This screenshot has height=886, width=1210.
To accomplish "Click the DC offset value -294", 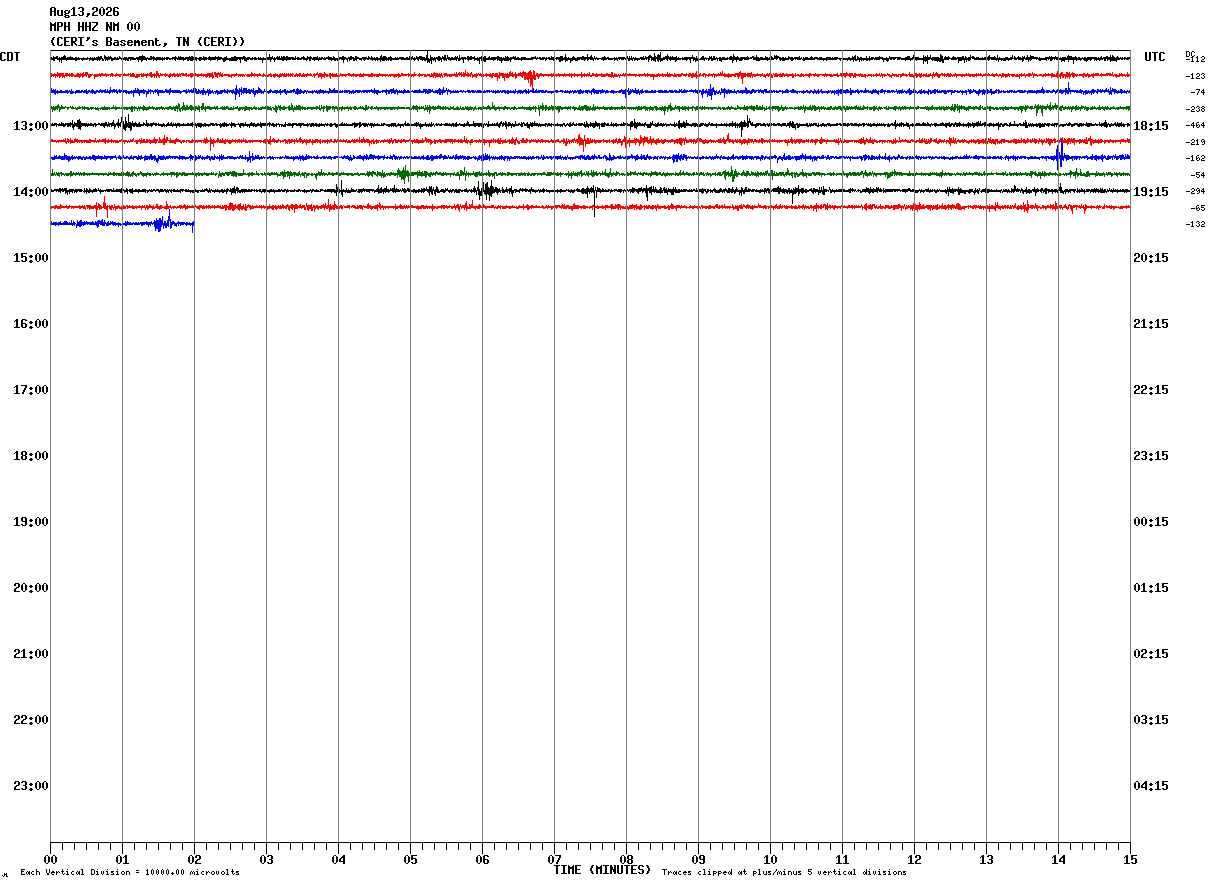I will coord(1195,191).
